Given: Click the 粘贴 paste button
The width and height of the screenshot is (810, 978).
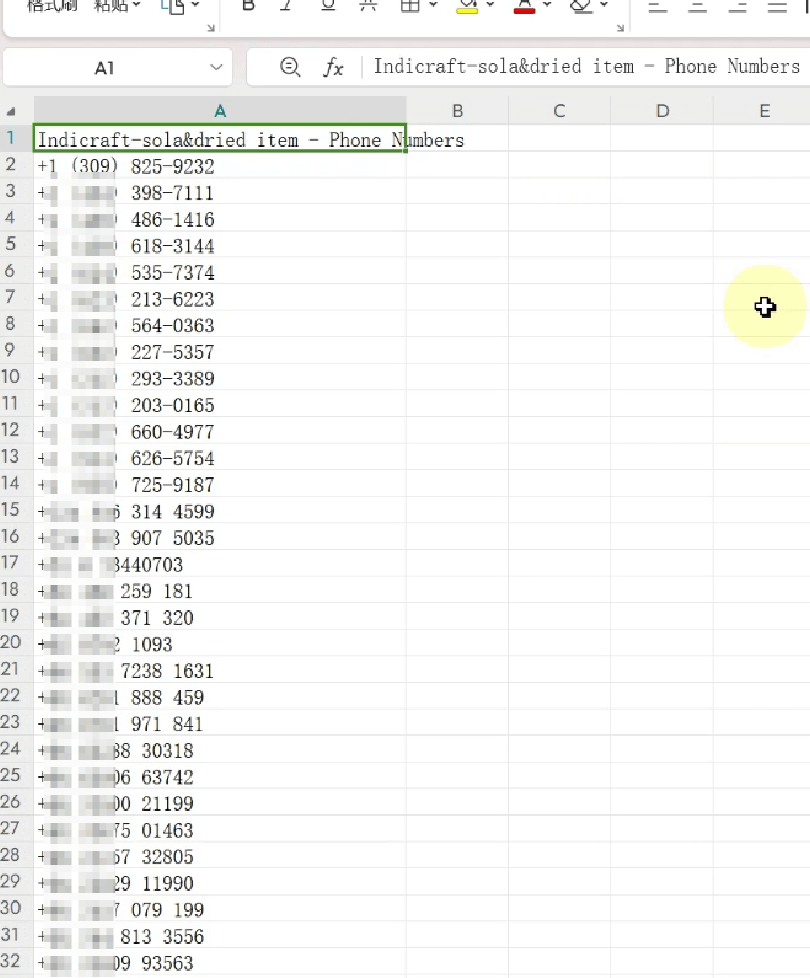Looking at the screenshot, I should pos(110,6).
